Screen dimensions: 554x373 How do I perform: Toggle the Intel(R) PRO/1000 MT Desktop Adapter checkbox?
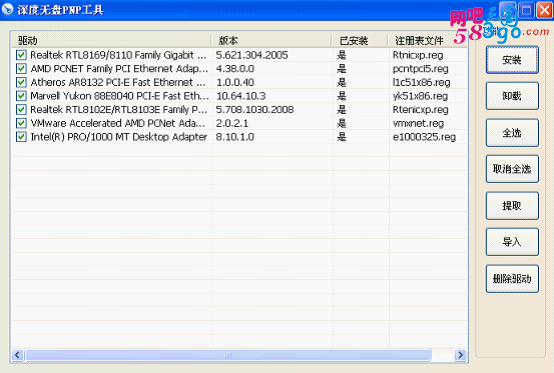[x=21, y=137]
